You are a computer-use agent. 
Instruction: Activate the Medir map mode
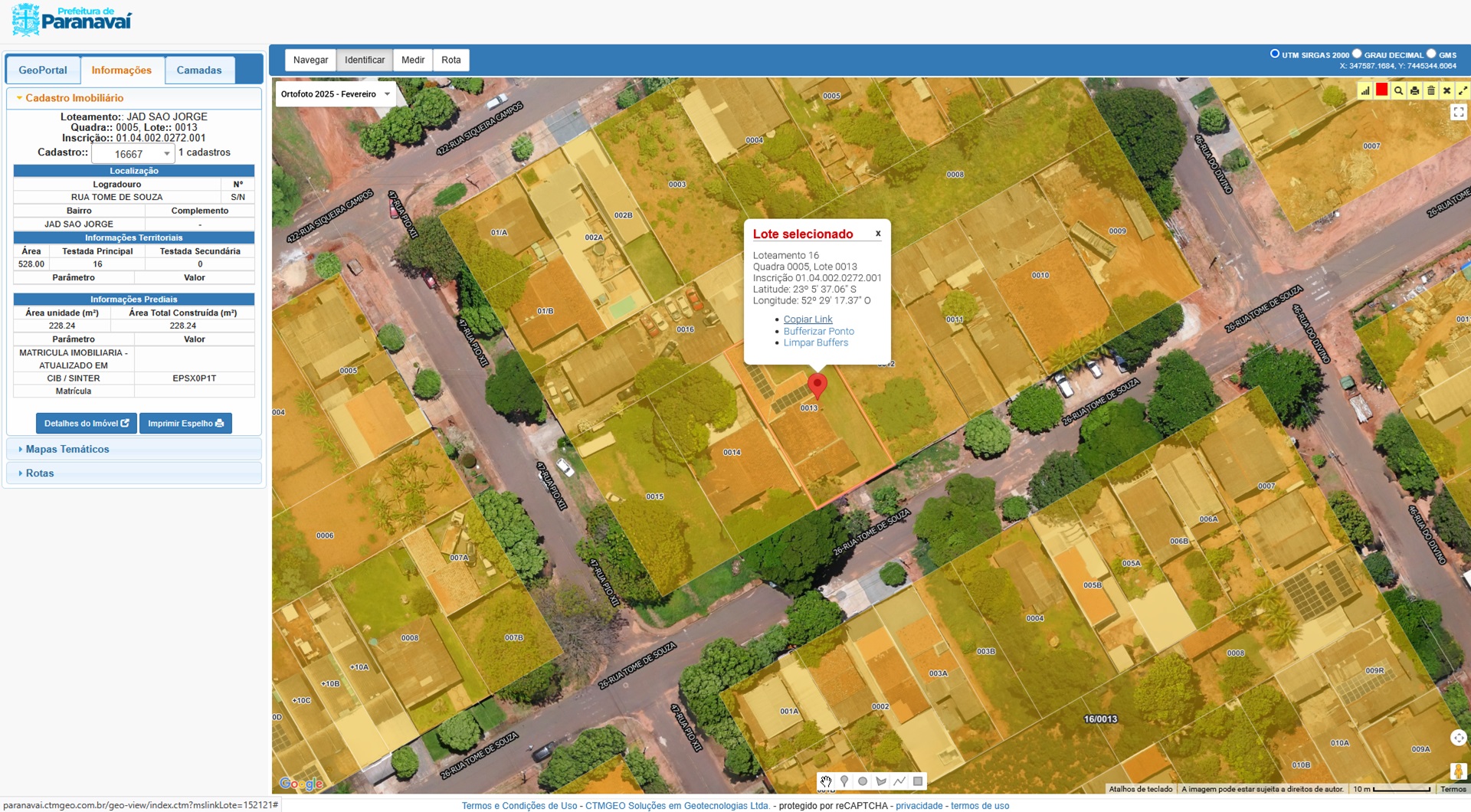tap(413, 60)
